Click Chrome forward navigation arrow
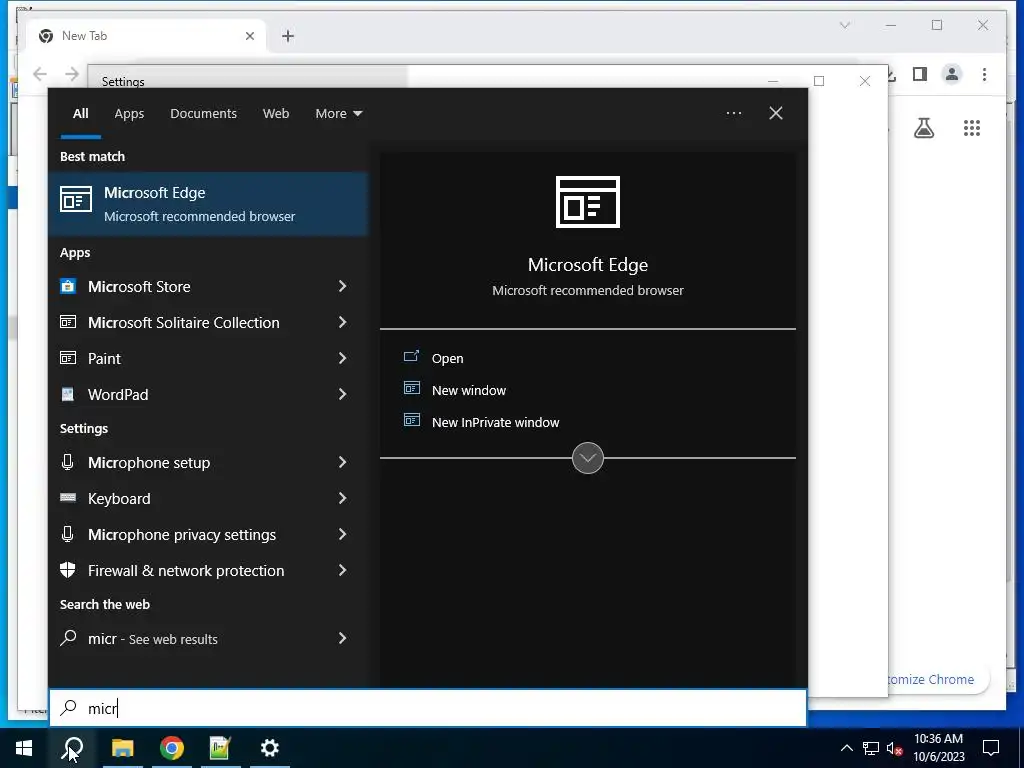Screen dimensions: 1024x768 point(72,74)
